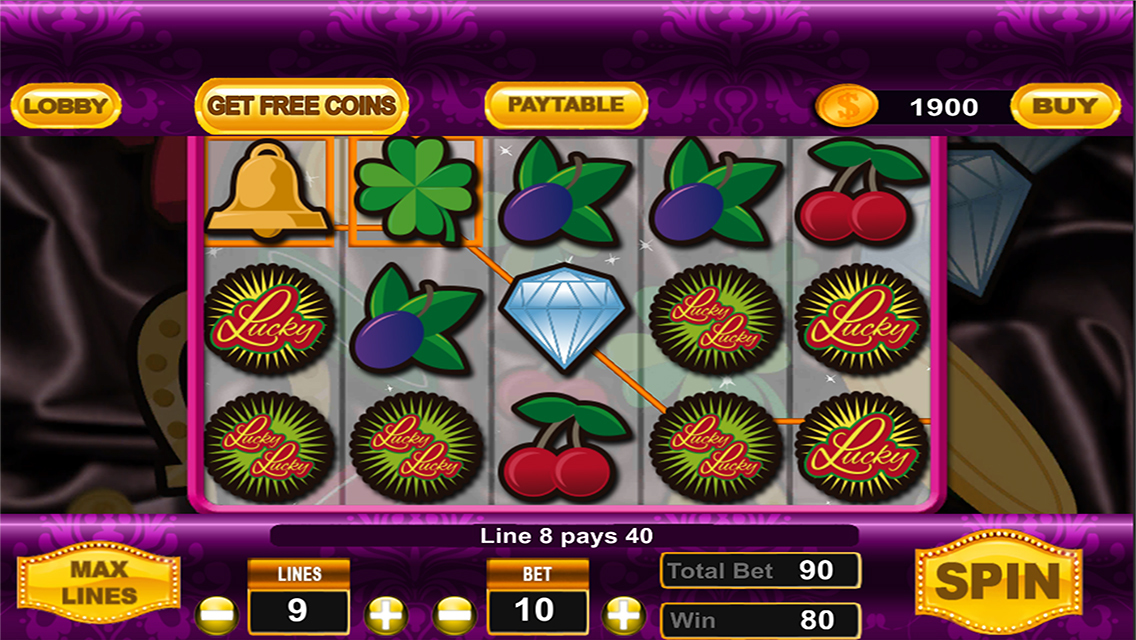Click the Lucky symbol in the first reel's middle row
The width and height of the screenshot is (1136, 640).
(269, 319)
